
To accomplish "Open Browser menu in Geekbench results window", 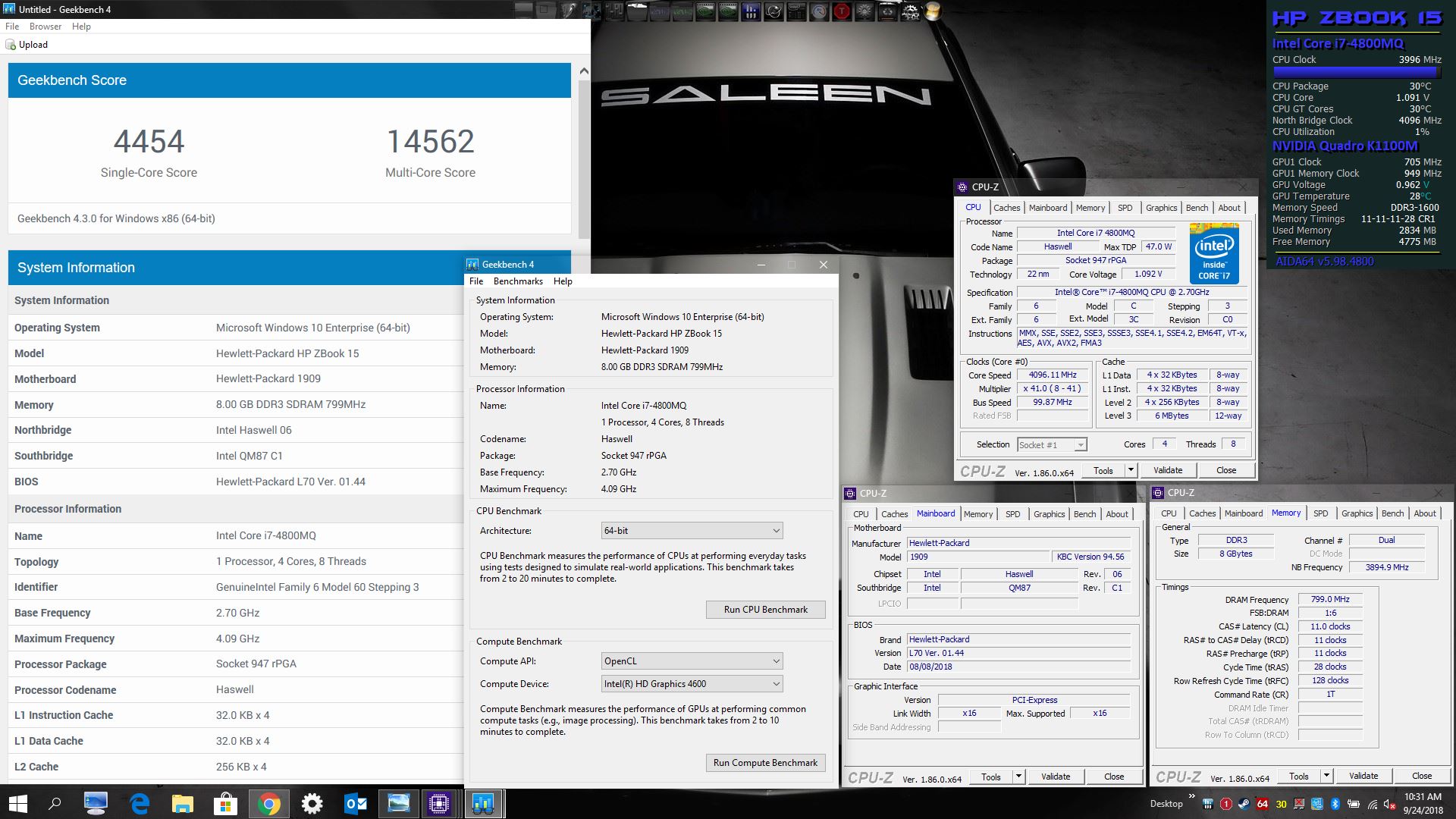I will [x=45, y=27].
